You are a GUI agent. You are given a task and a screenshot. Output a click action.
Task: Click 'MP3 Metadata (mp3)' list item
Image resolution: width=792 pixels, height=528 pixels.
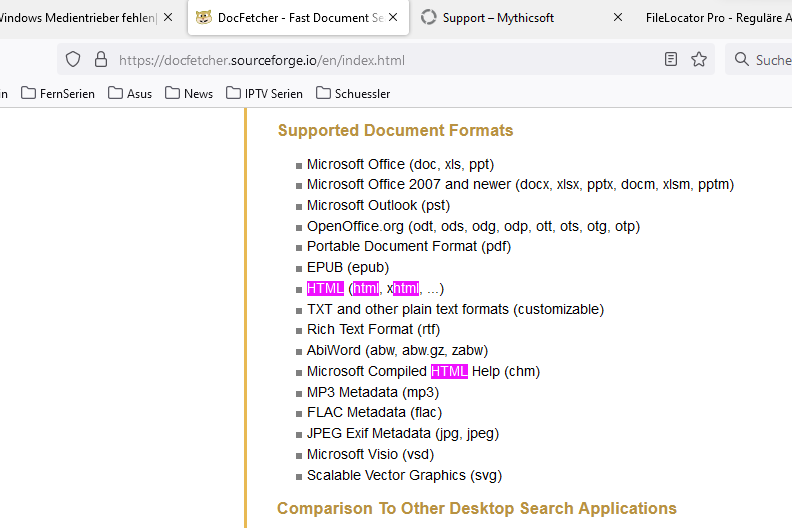click(373, 393)
